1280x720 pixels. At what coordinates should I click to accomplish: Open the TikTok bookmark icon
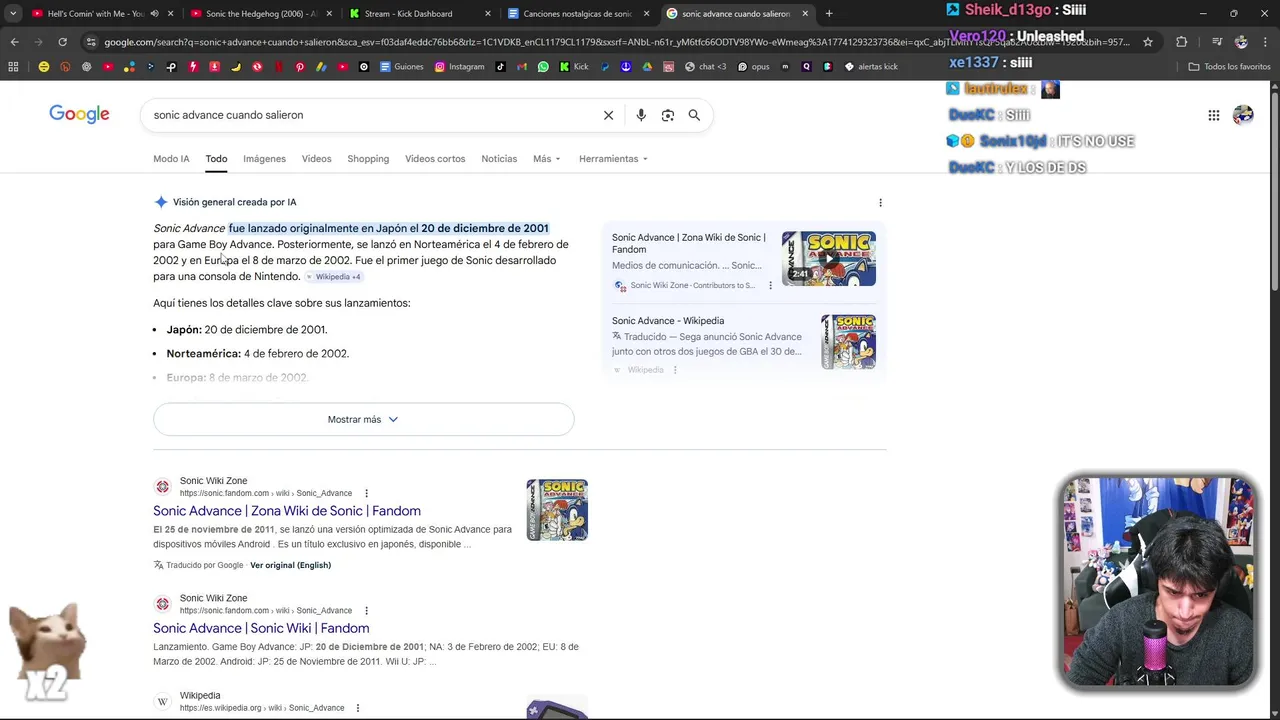click(x=500, y=67)
